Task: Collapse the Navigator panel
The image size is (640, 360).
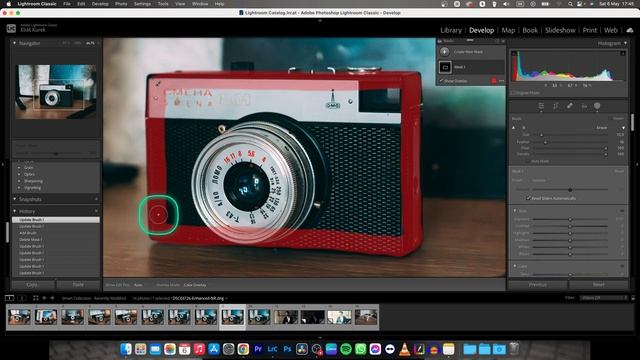Action: coord(14,43)
